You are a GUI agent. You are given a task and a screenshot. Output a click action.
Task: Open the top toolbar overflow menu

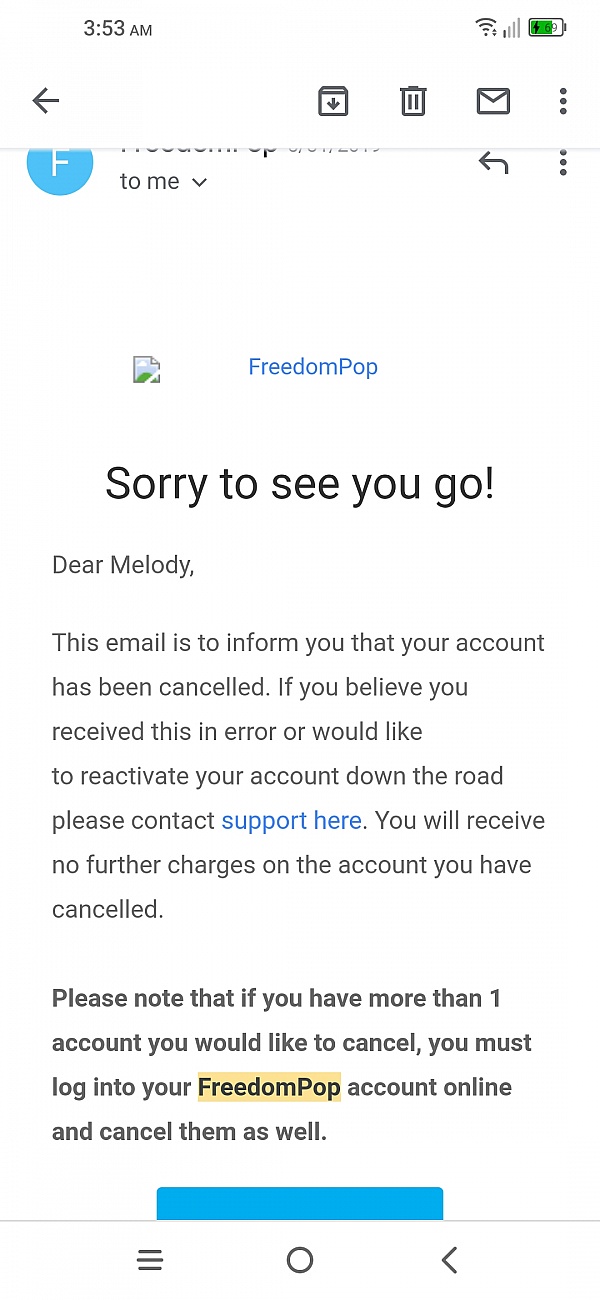pos(563,100)
